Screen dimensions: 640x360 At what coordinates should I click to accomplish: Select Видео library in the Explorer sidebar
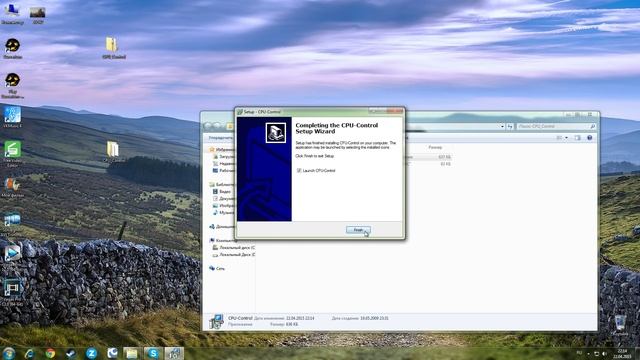222,191
